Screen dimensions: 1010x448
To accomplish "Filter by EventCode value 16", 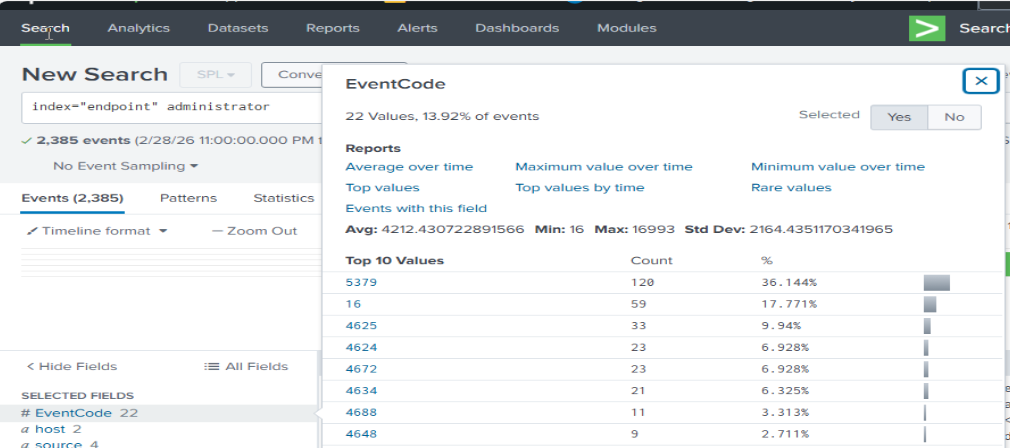I will (353, 304).
